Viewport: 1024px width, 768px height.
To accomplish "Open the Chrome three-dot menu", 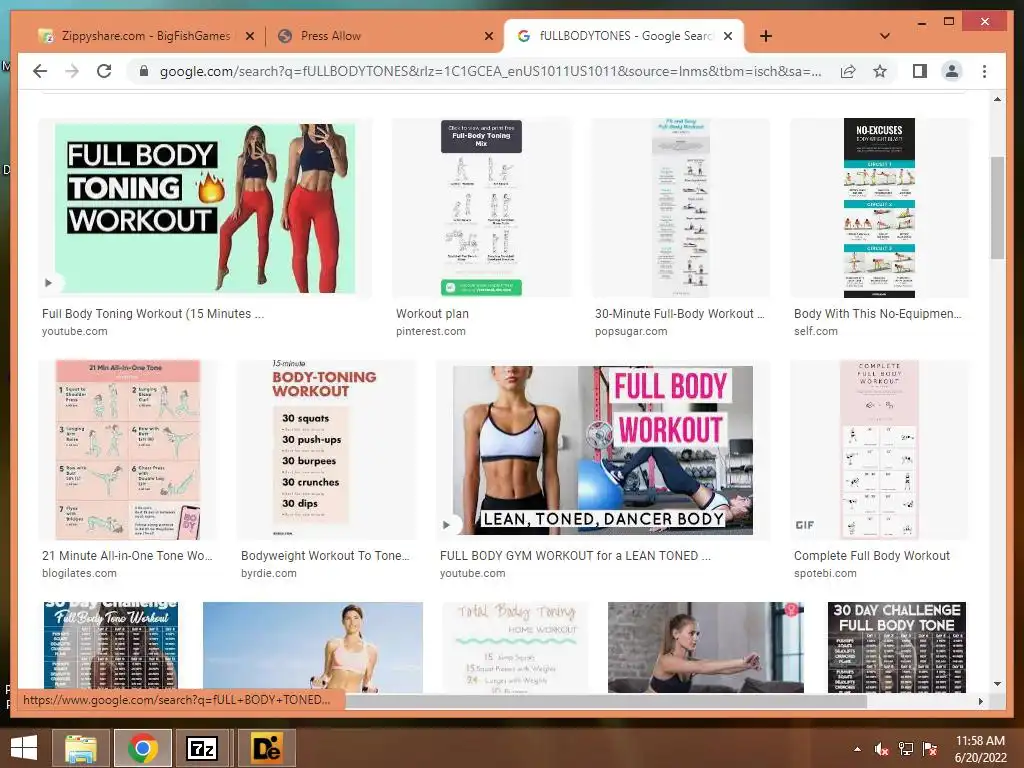I will [x=984, y=71].
